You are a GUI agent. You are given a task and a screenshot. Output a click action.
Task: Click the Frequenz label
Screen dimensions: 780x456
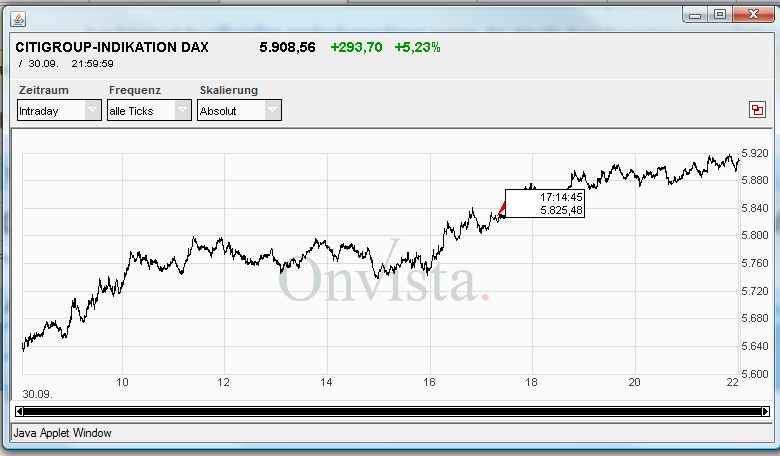(135, 90)
